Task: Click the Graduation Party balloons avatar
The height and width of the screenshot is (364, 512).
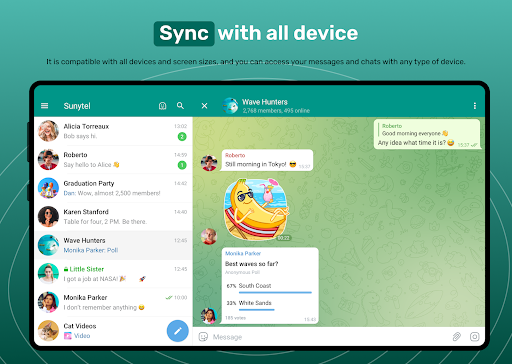Action: (x=48, y=188)
